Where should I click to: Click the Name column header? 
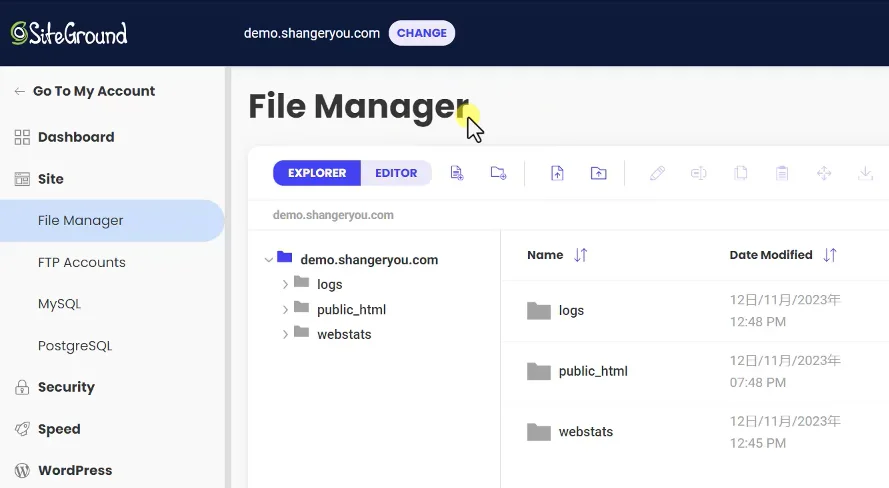(x=545, y=255)
